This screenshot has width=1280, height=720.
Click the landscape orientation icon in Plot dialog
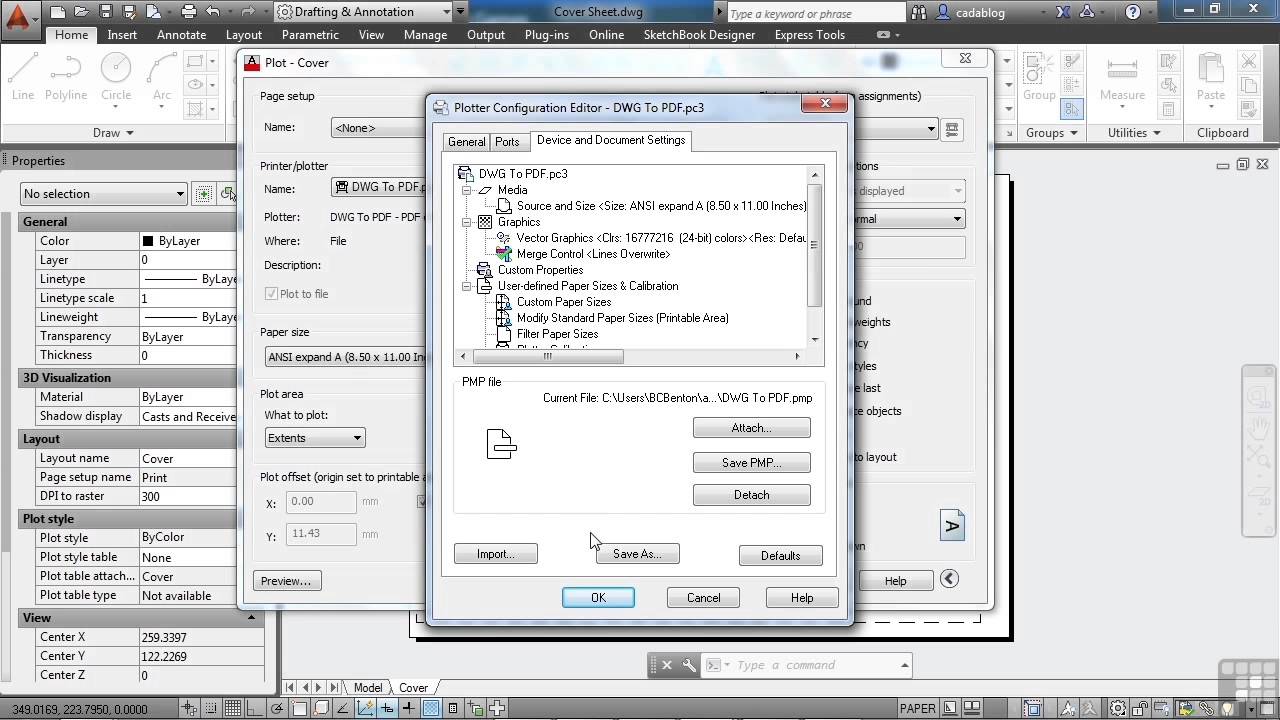point(952,526)
